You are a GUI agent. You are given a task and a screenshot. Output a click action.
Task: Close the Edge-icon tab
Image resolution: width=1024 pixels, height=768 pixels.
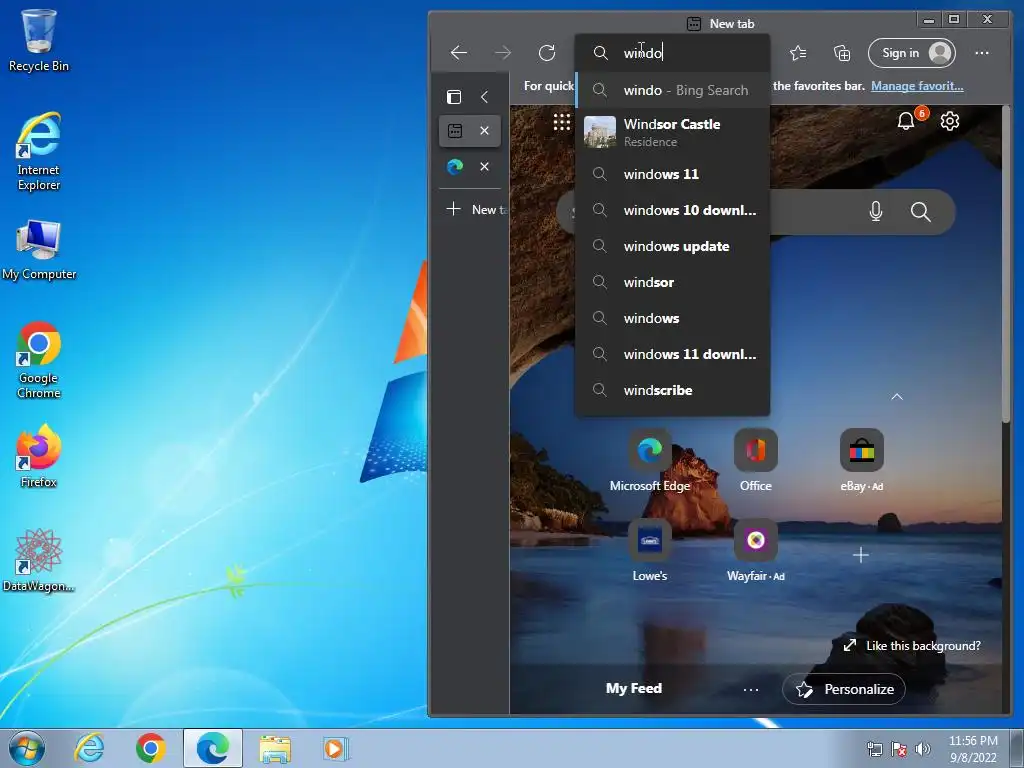(485, 167)
